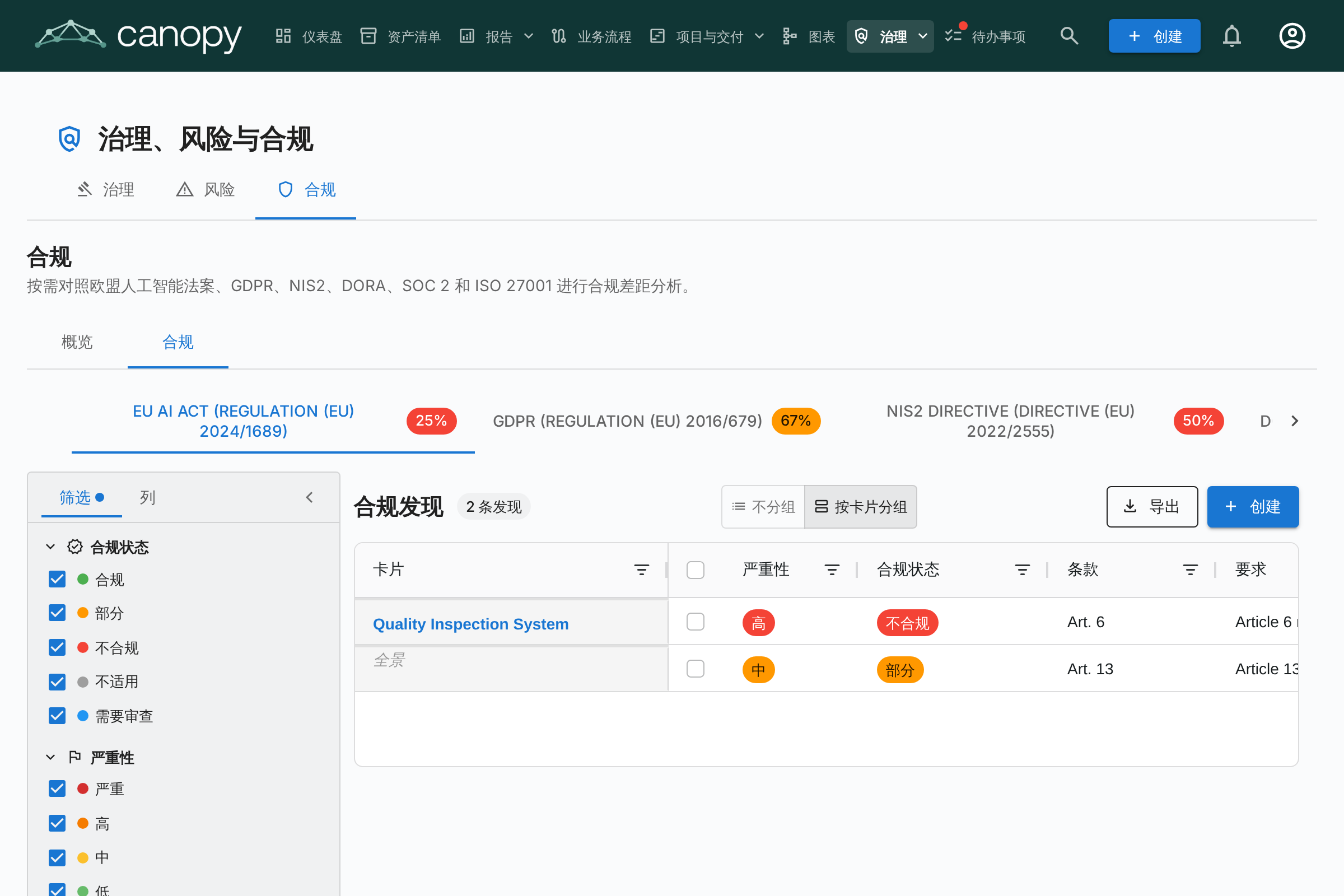Select the 合规 sub-tab
This screenshot has width=1344, height=896.
[x=178, y=342]
